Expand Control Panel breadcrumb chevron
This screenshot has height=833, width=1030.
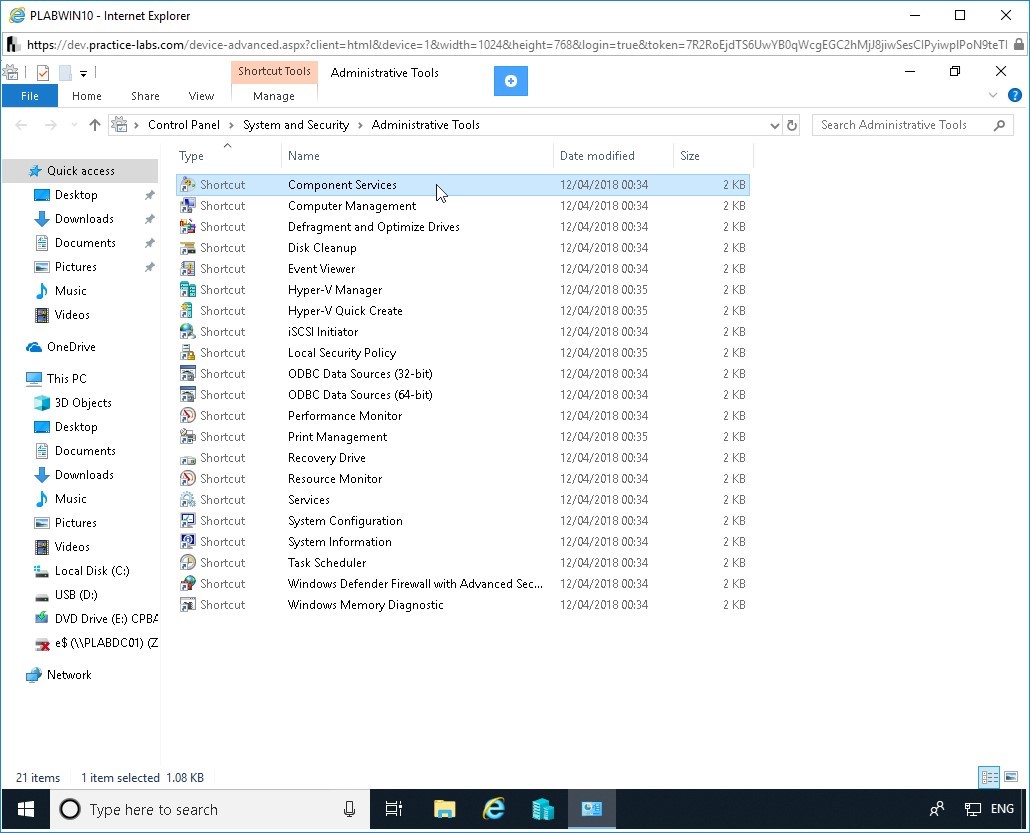pos(231,125)
